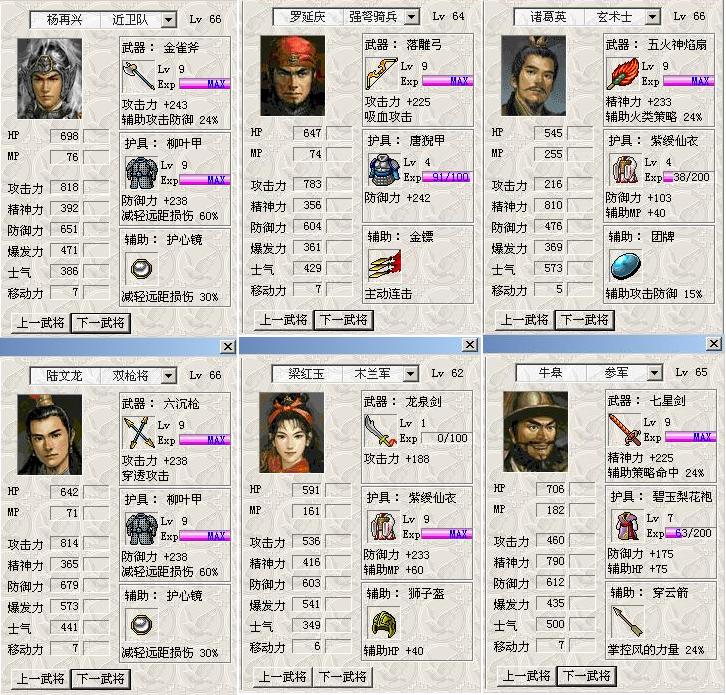Click the 唐猊甲 Exp 91/100 progress bar
The height and width of the screenshot is (695, 726).
click(446, 177)
